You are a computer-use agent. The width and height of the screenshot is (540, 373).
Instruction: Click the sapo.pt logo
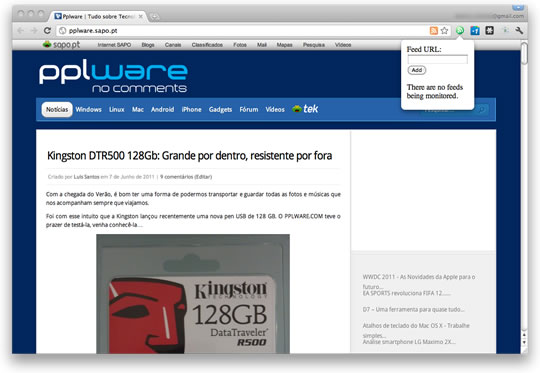61,45
